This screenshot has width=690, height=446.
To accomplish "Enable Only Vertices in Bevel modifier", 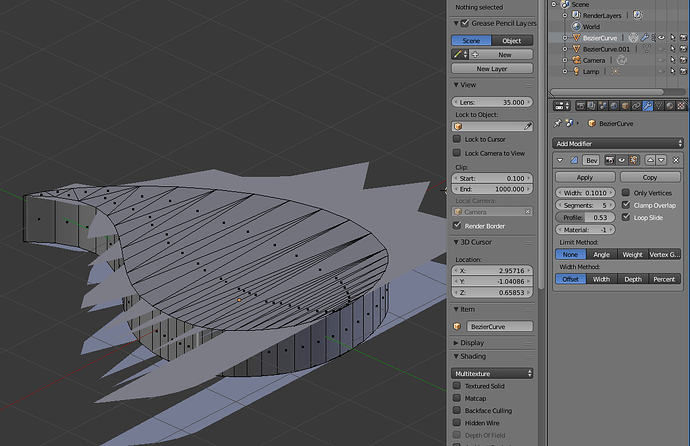I will [x=626, y=193].
